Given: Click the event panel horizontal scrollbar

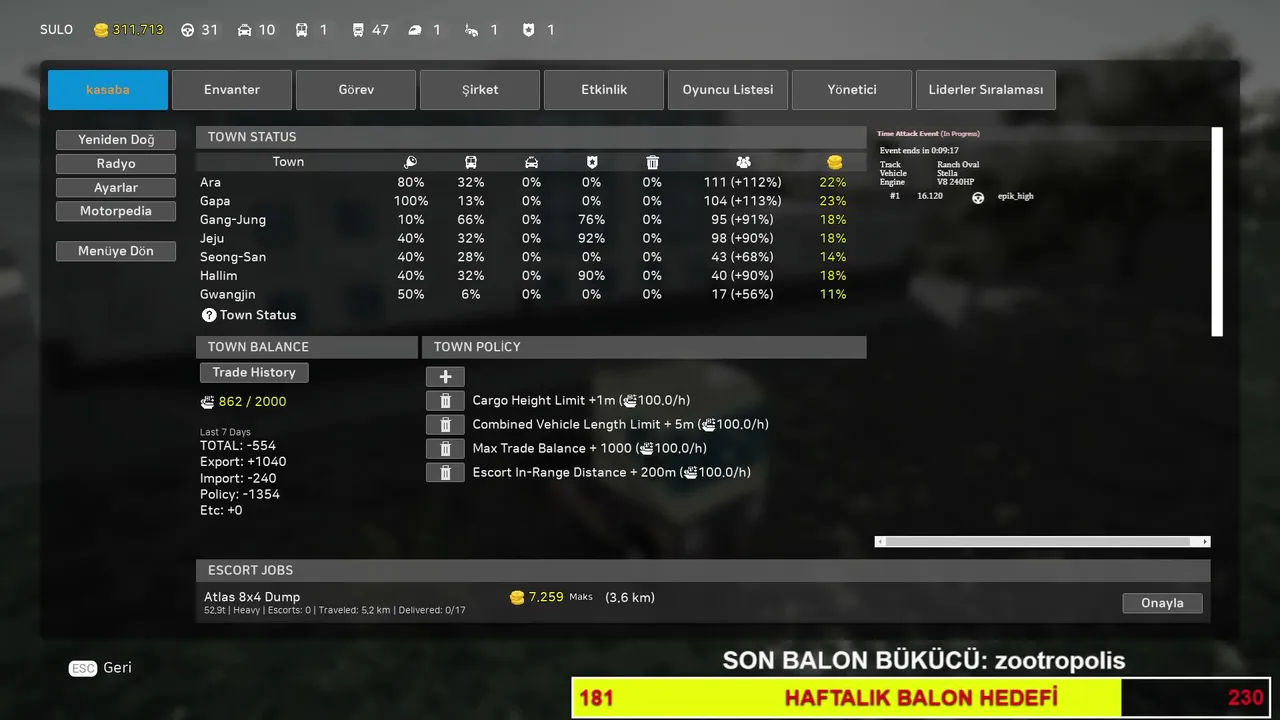Looking at the screenshot, I should tap(1042, 542).
